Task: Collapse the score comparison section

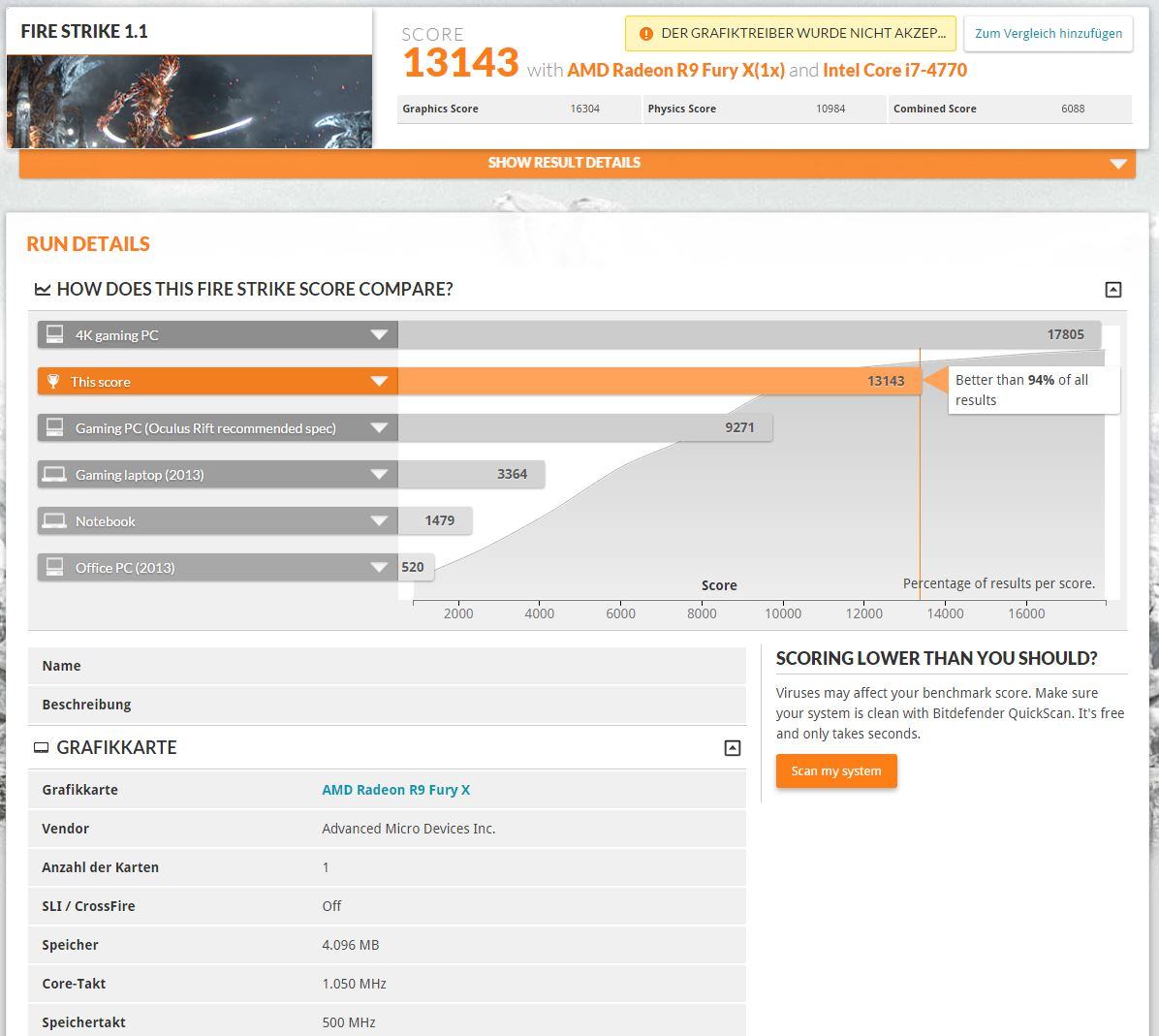Action: [x=1112, y=290]
